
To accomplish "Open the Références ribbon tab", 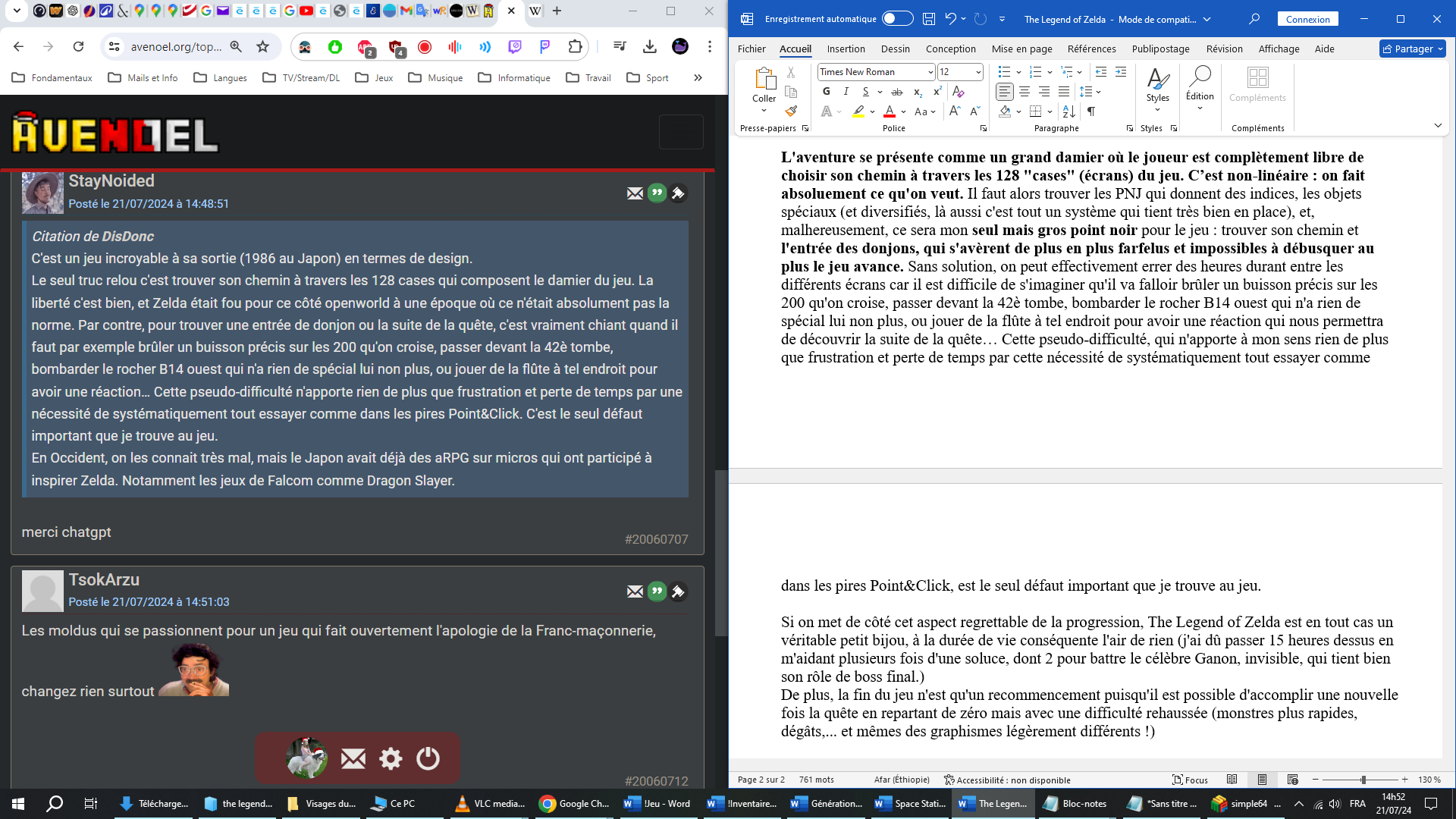I will point(1091,49).
